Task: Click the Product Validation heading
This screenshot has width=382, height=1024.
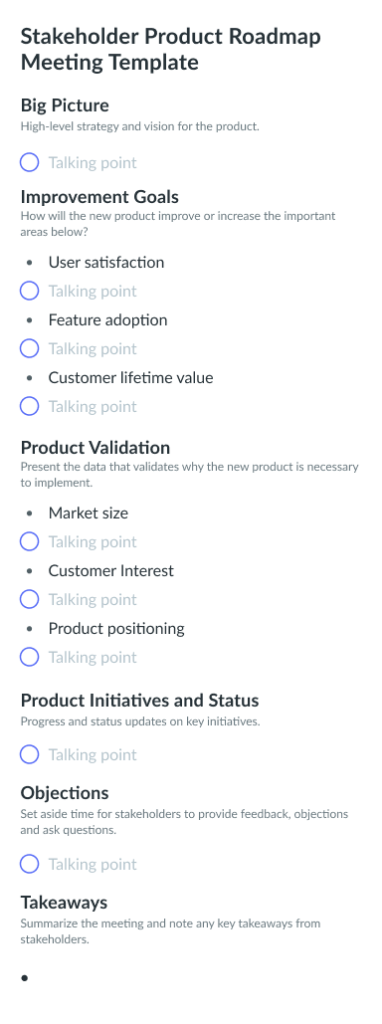Action: pos(95,447)
